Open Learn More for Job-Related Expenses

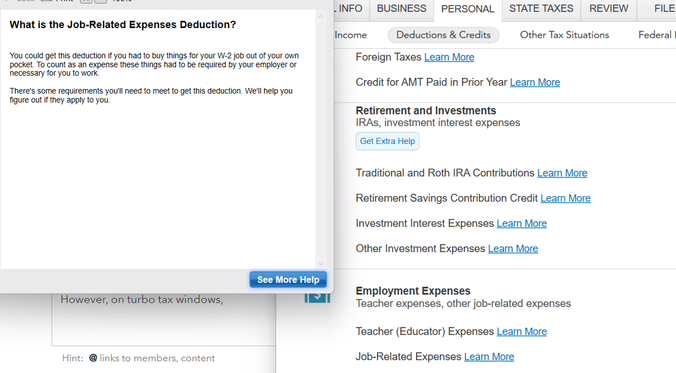[x=488, y=357]
